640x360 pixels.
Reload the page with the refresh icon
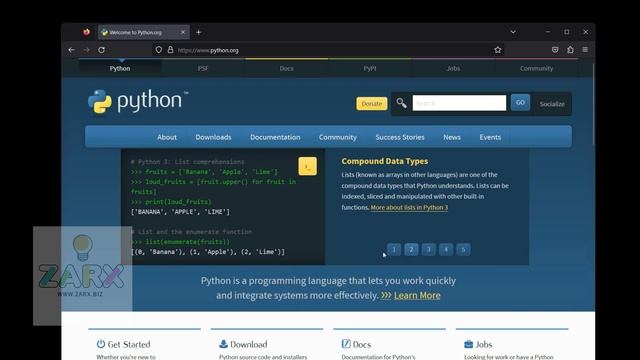click(102, 50)
